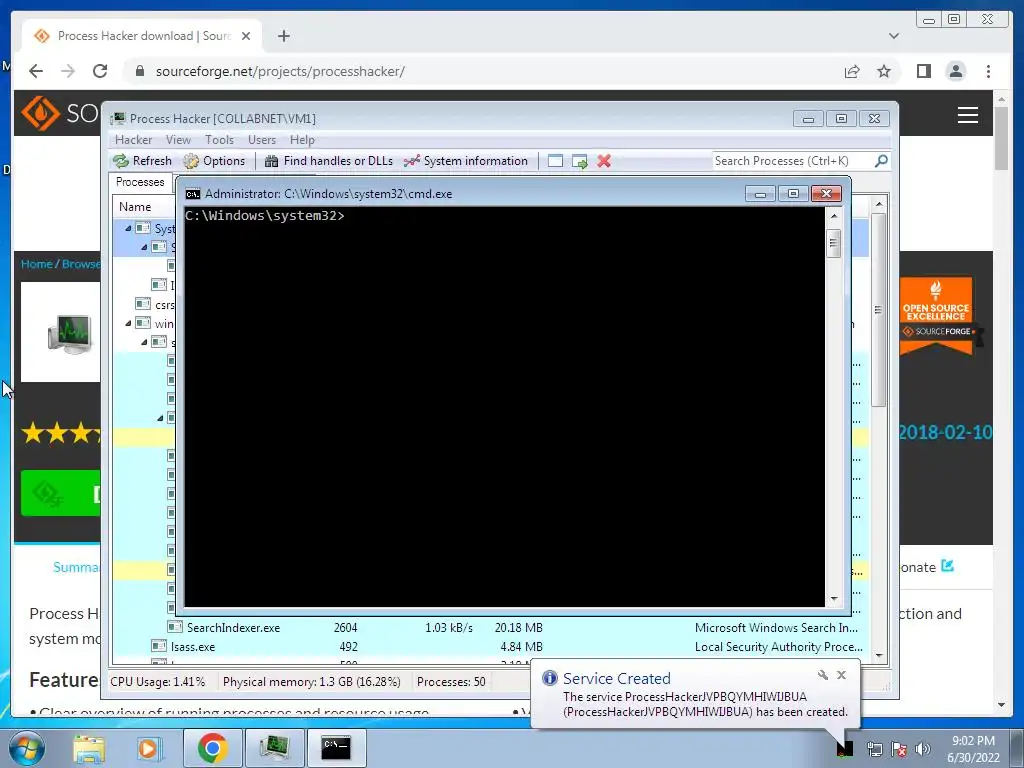Click the Home breadcrumb link
The height and width of the screenshot is (768, 1024).
pos(37,264)
